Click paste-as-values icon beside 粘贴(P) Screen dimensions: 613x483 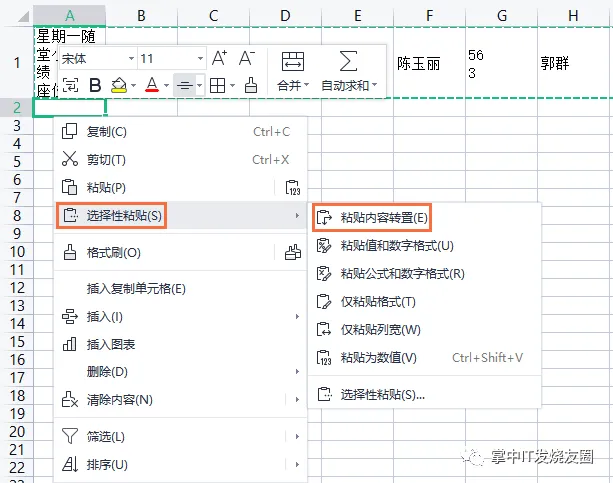point(293,188)
